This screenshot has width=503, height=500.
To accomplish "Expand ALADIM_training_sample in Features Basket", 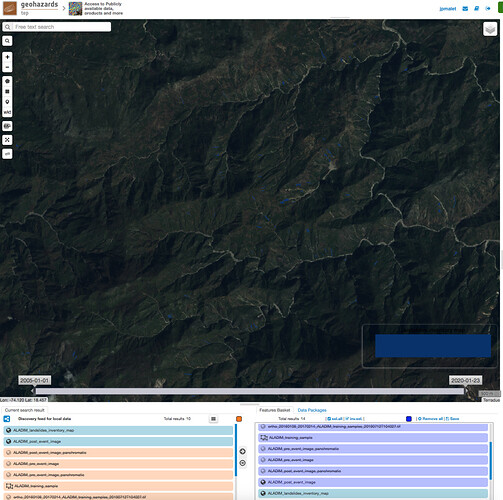I will click(x=373, y=438).
